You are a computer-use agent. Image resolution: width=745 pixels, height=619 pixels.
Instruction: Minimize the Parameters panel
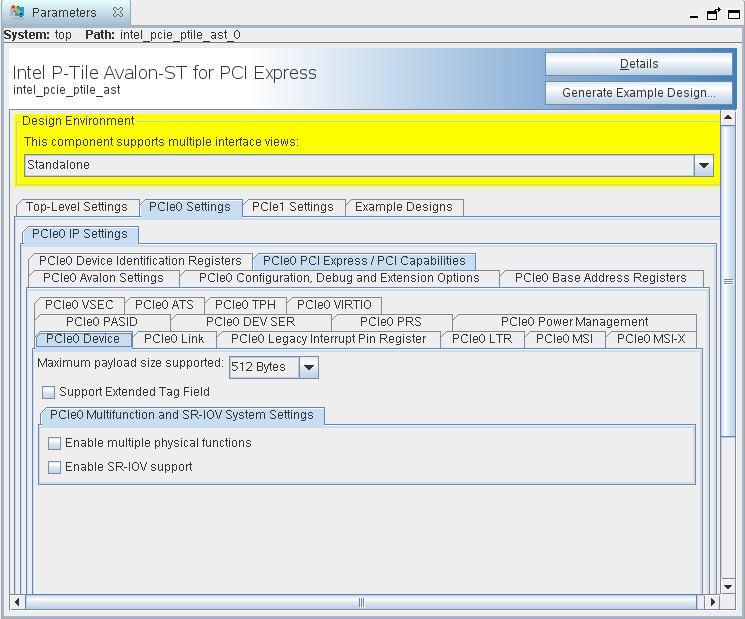coord(694,16)
